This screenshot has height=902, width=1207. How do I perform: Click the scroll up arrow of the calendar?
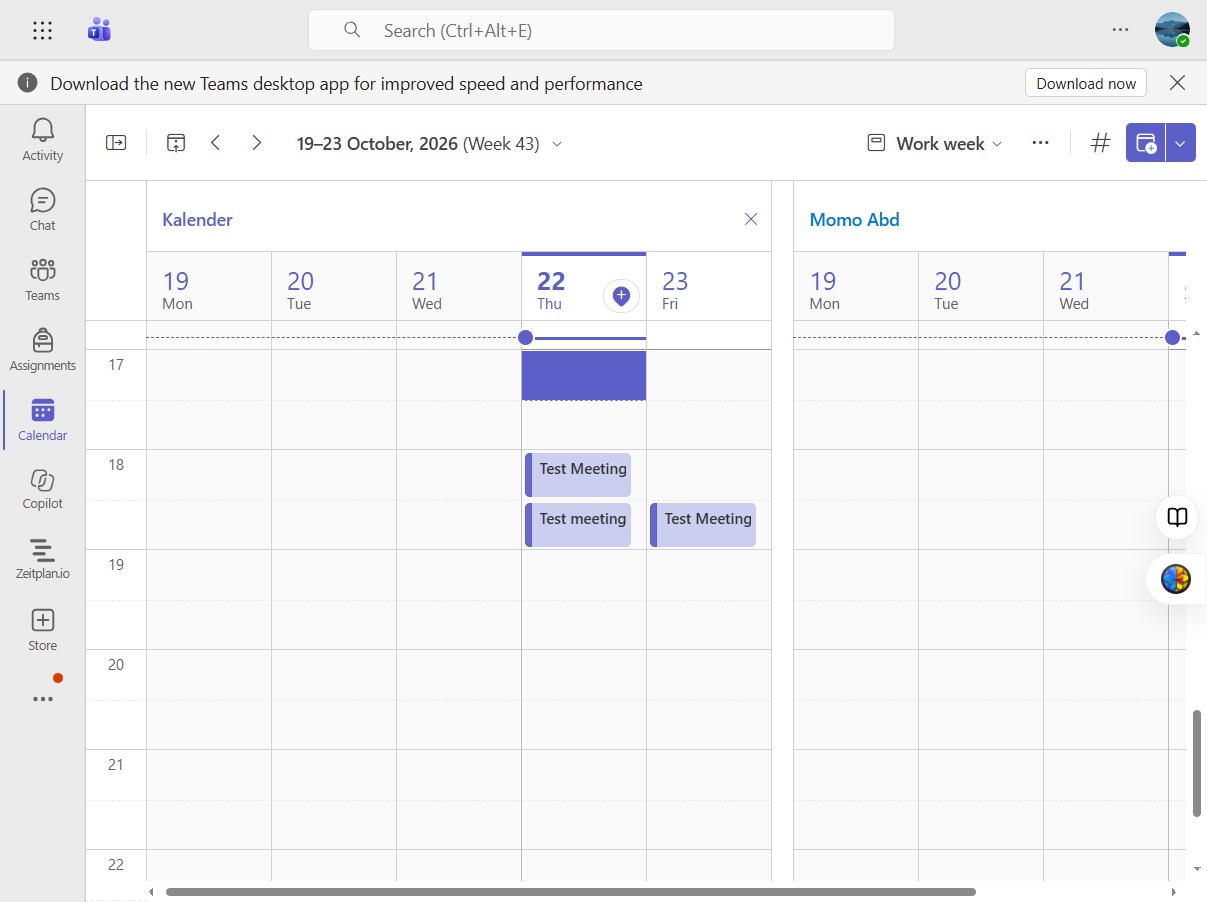coord(1197,332)
